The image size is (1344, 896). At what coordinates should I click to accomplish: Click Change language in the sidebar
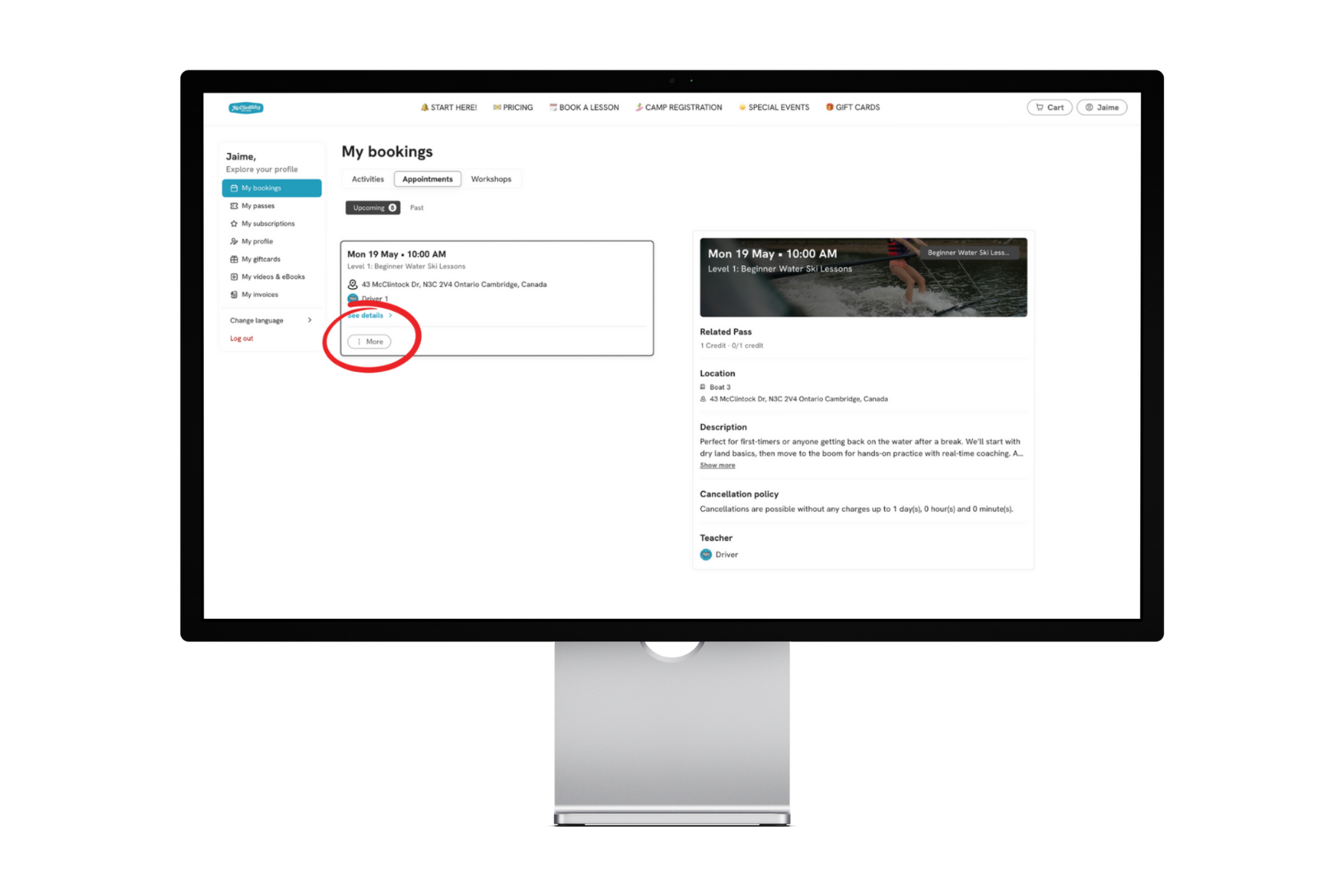[256, 320]
